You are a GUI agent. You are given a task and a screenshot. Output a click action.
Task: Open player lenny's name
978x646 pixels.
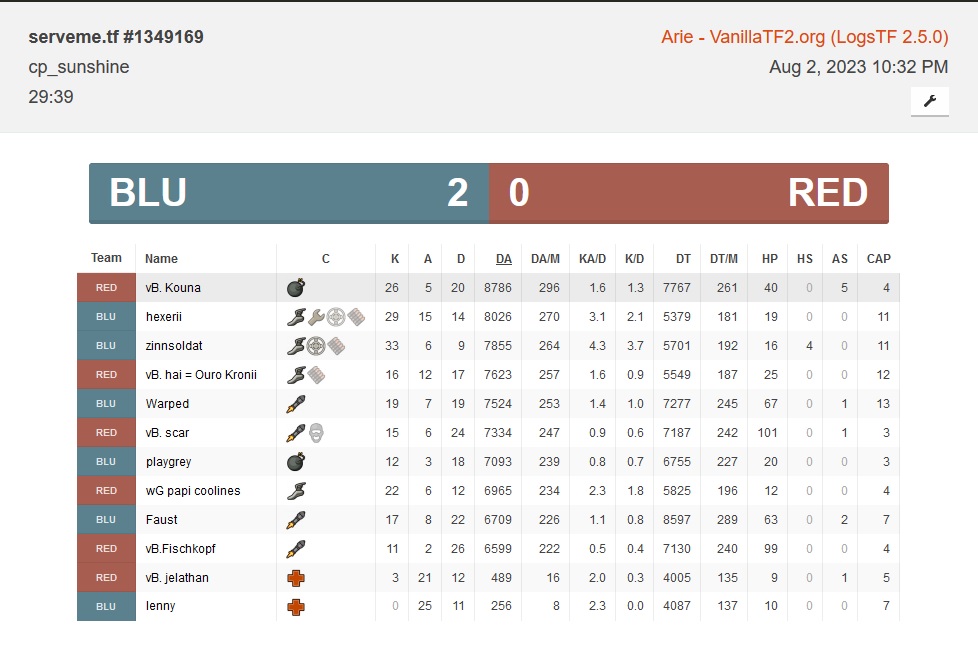pos(160,606)
